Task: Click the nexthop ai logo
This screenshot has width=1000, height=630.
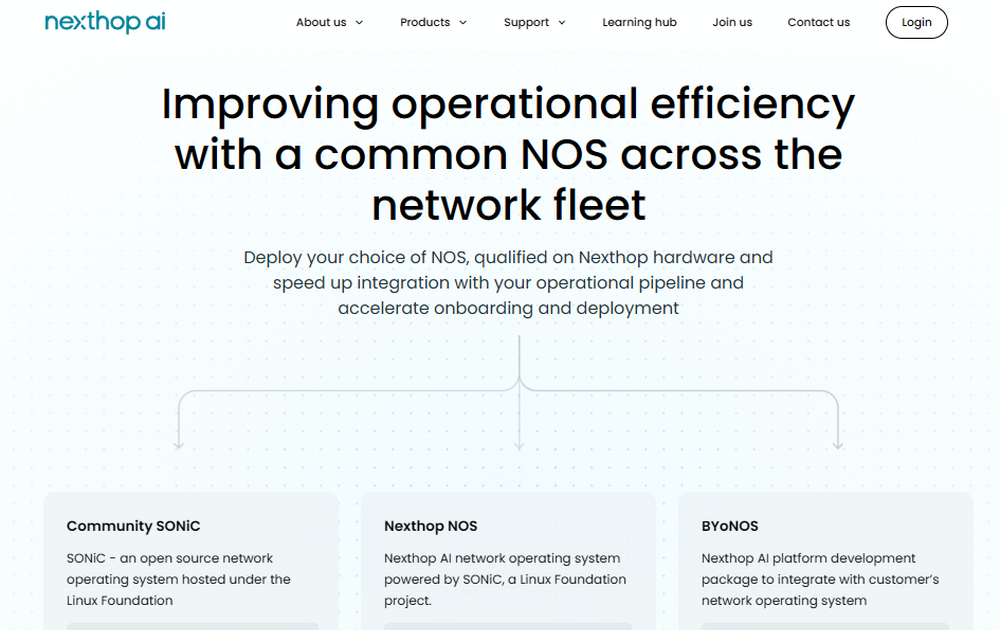Action: 105,22
